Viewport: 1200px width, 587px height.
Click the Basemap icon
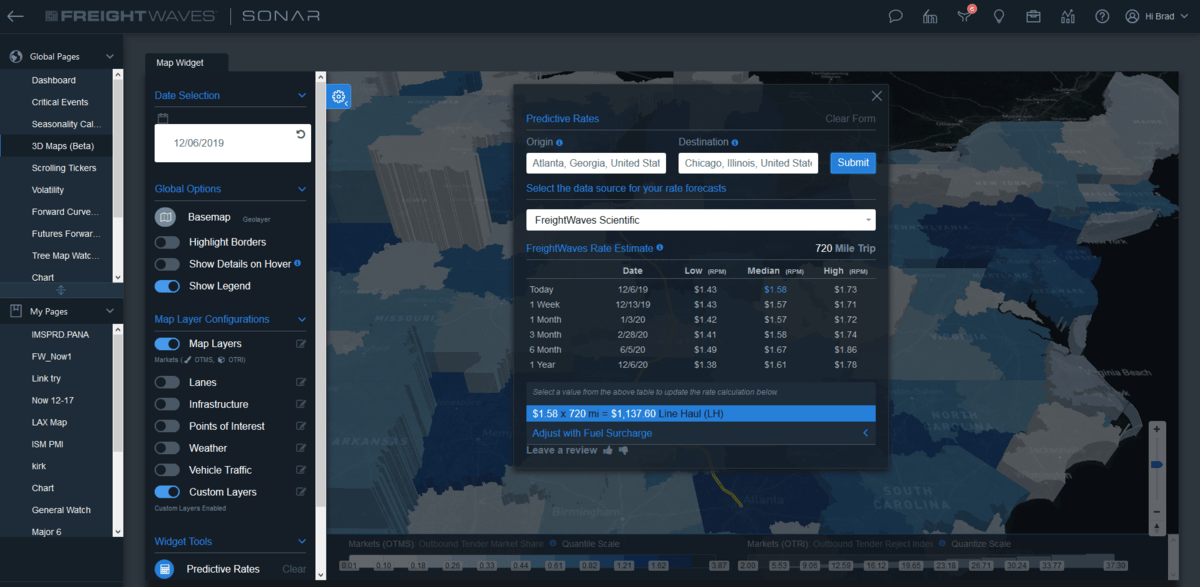pyautogui.click(x=165, y=217)
